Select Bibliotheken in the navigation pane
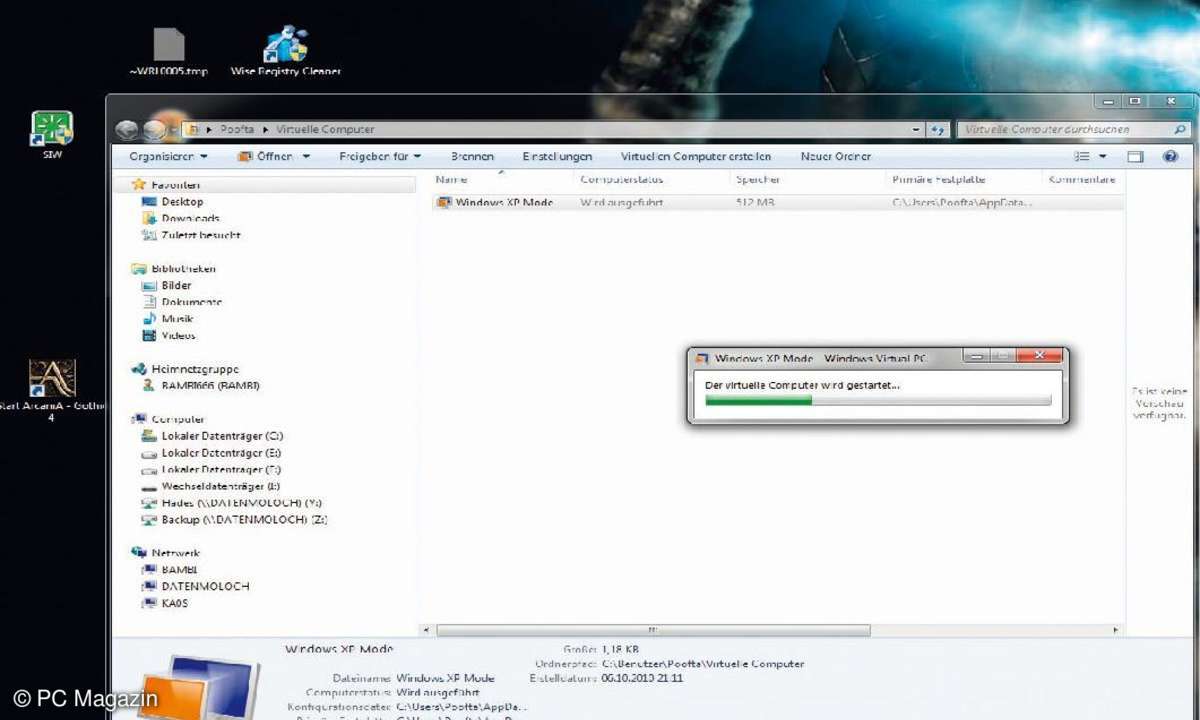Viewport: 1200px width, 720px height. tap(174, 269)
